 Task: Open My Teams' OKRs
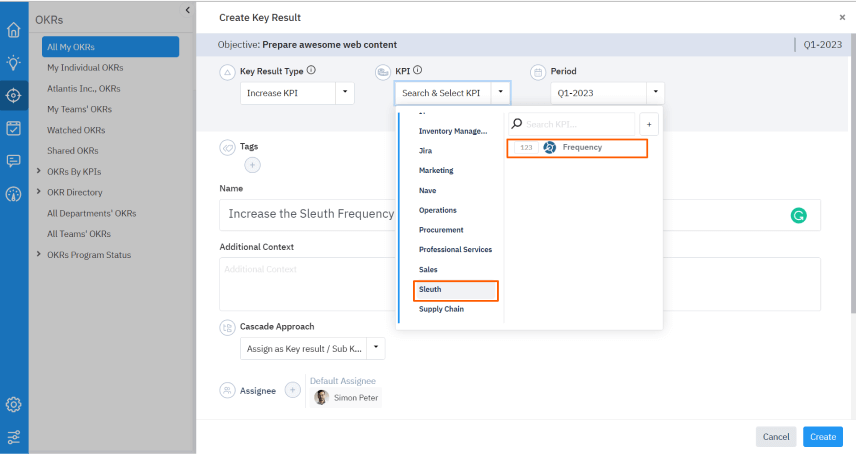pos(79,109)
